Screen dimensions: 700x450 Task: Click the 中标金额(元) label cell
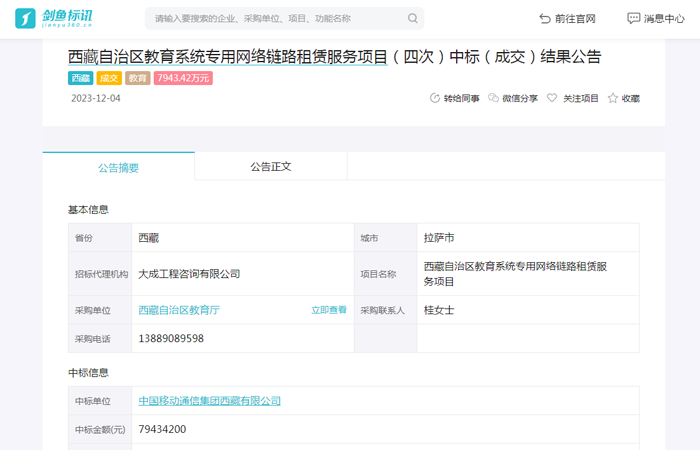point(100,429)
